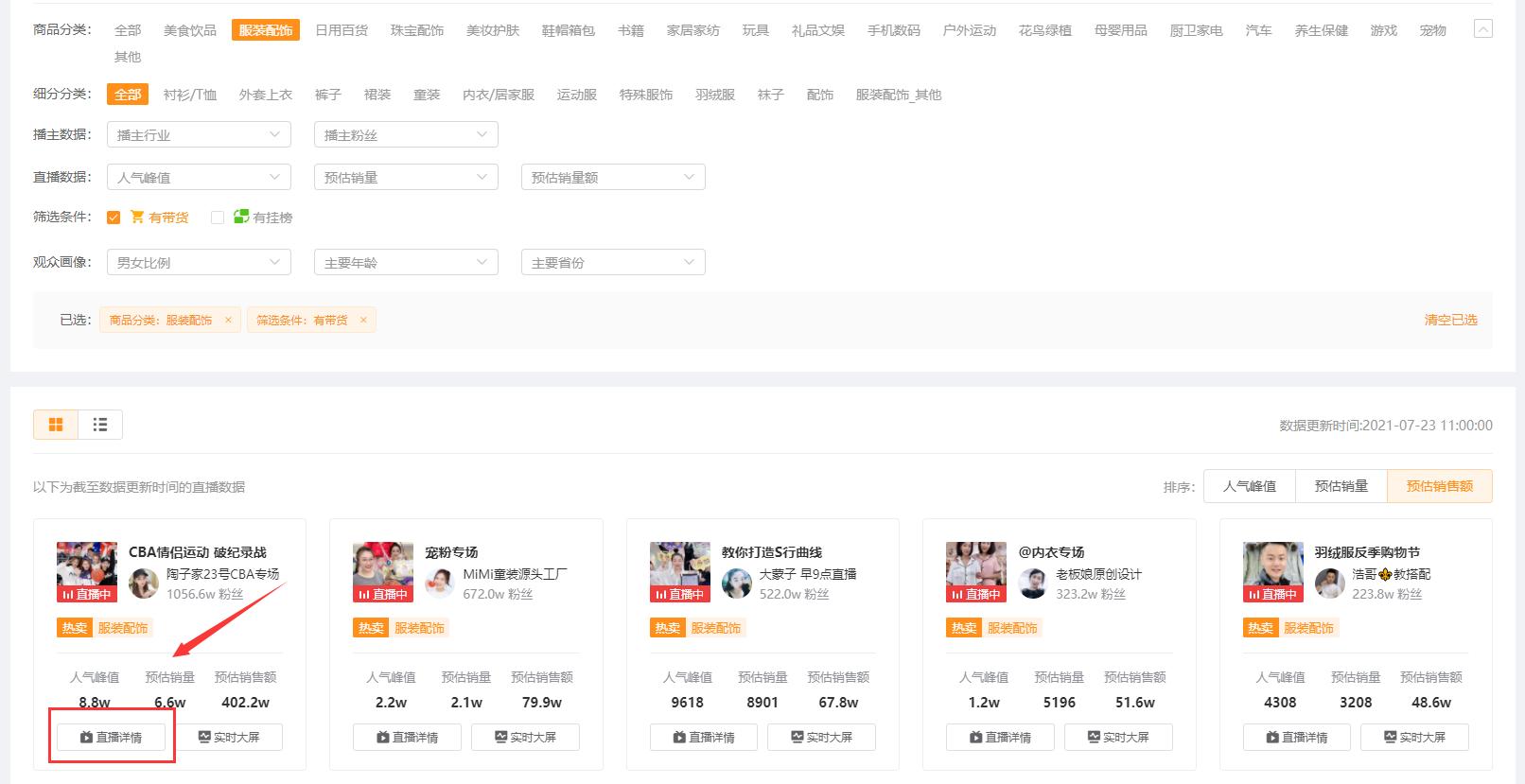Remove the 筛选条件：有带货 selected tag
This screenshot has width=1525, height=784.
[x=363, y=320]
